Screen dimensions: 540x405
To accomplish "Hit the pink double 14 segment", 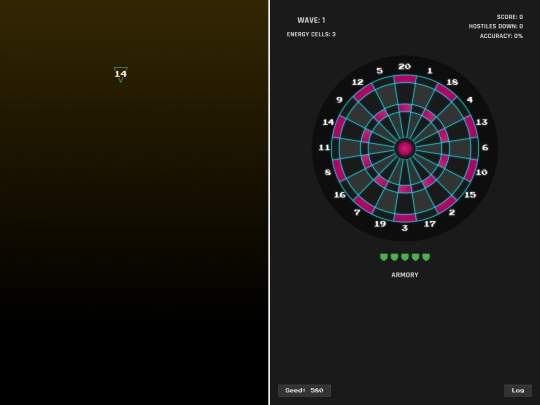I will 339,127.
